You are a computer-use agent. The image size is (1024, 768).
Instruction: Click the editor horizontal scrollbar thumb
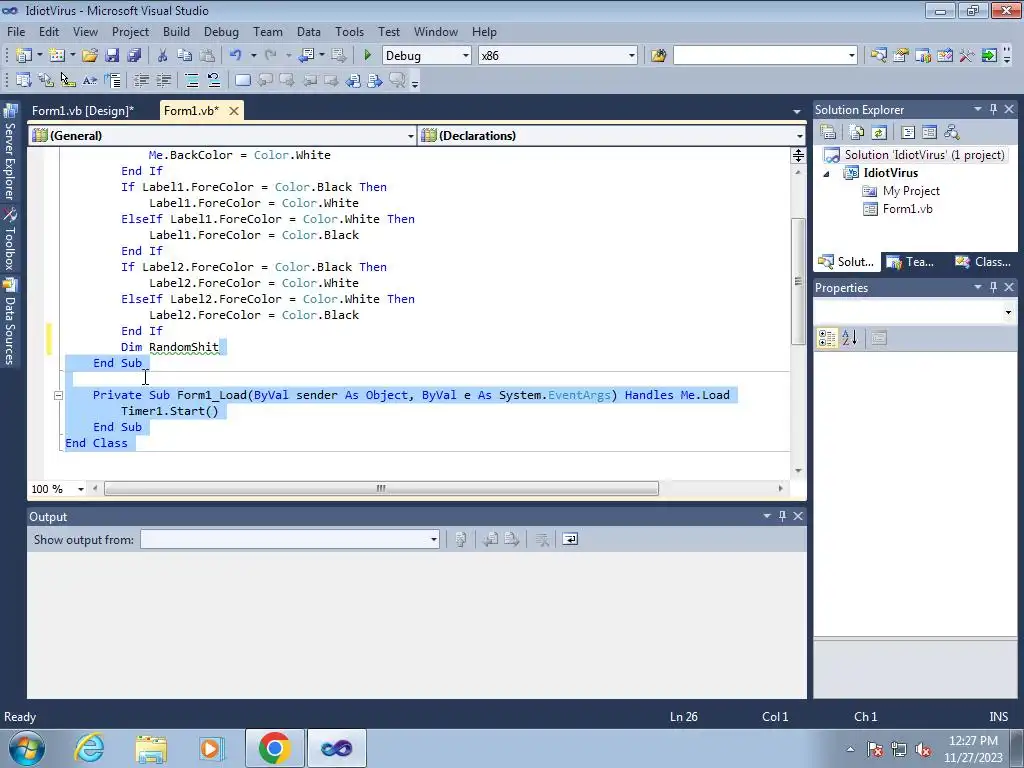[x=381, y=488]
